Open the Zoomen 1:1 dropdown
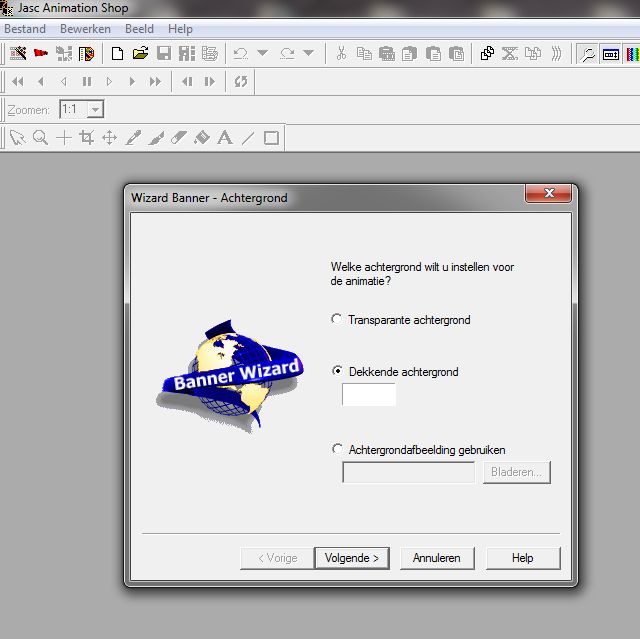The width and height of the screenshot is (640, 639). [96, 110]
